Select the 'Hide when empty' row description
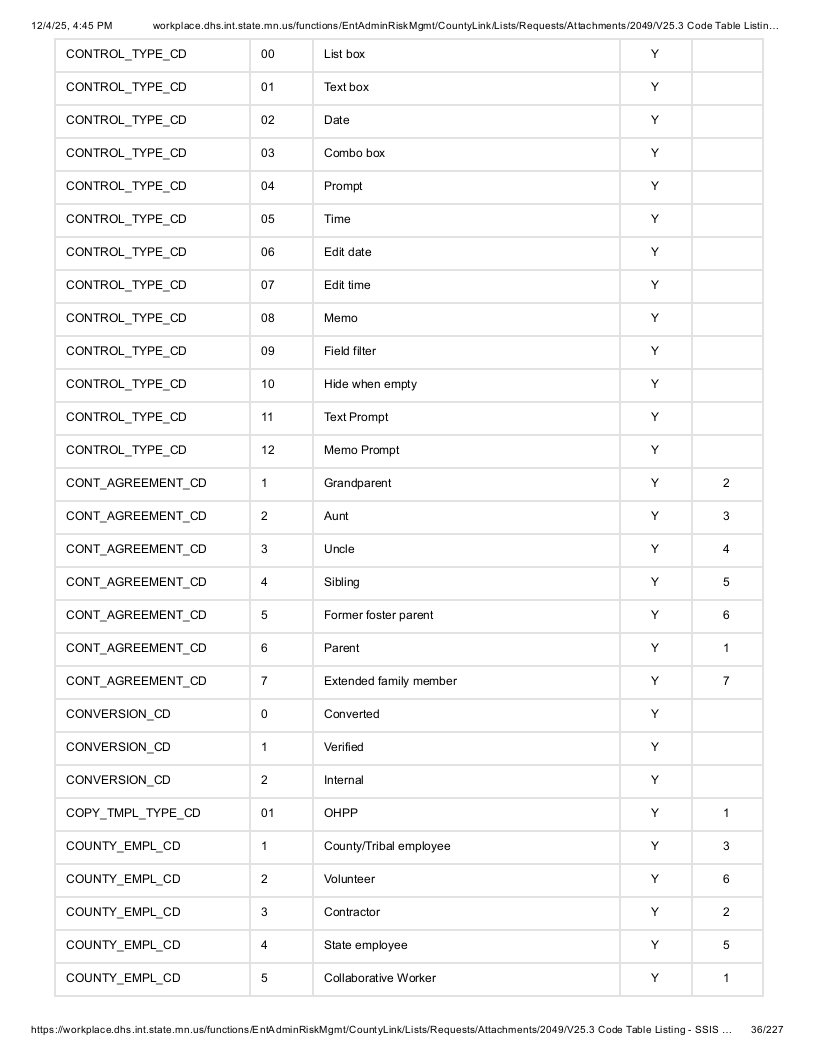Image resolution: width=816 pixels, height=1056 pixels. (x=466, y=385)
